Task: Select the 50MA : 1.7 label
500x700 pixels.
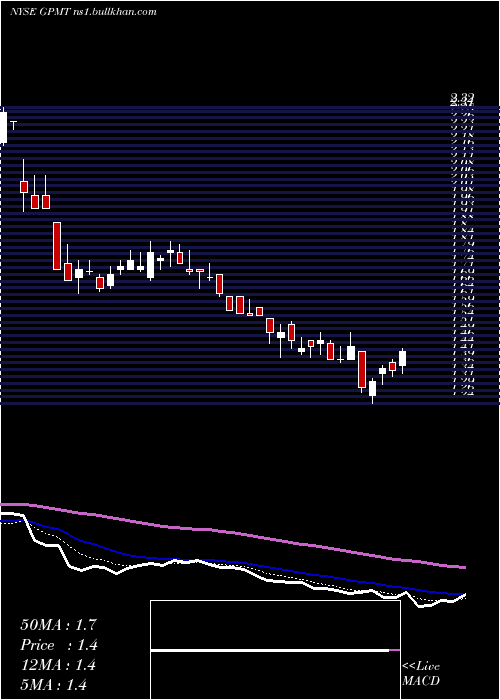Action: point(58,625)
